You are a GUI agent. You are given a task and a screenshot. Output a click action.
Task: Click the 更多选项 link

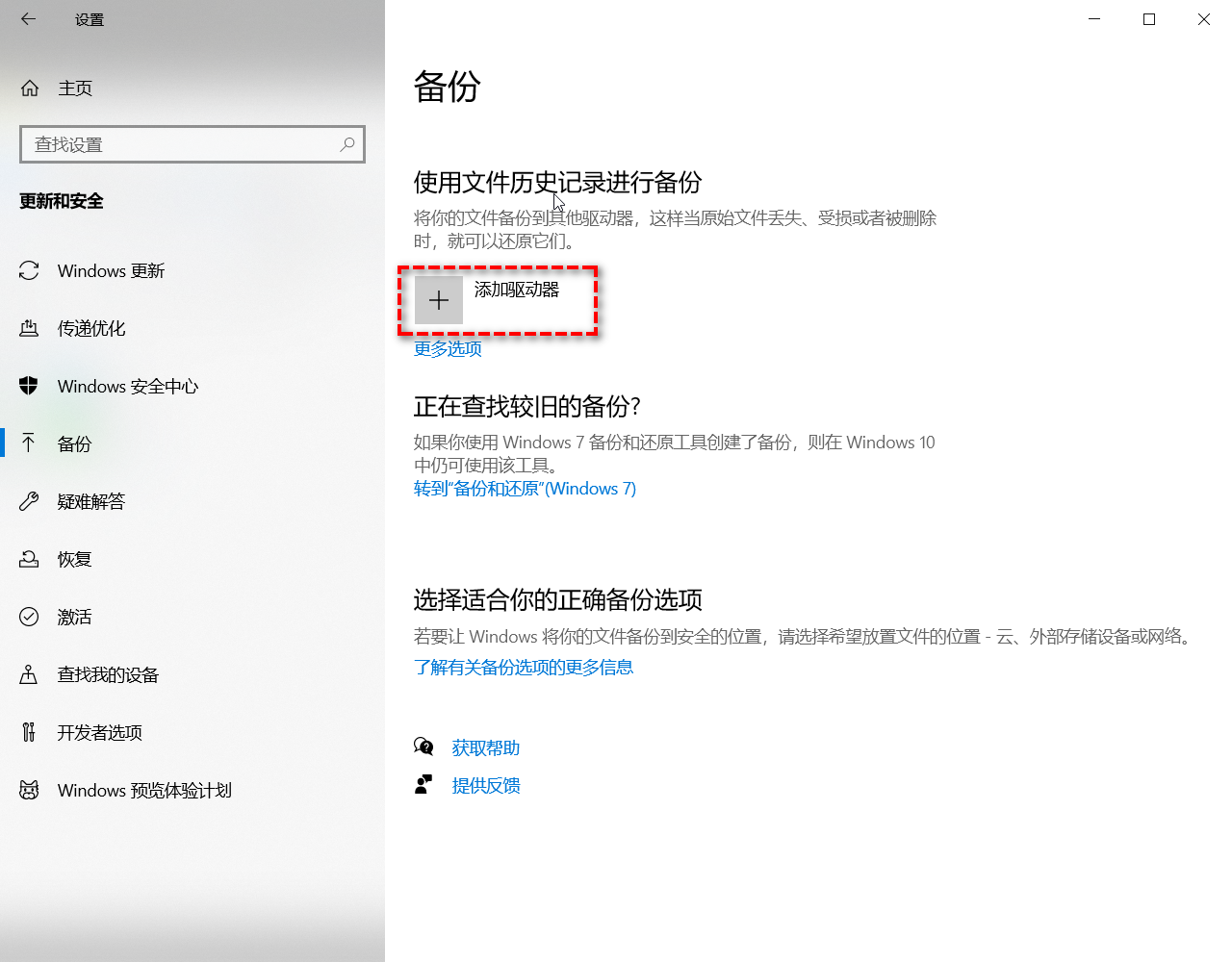(x=448, y=349)
